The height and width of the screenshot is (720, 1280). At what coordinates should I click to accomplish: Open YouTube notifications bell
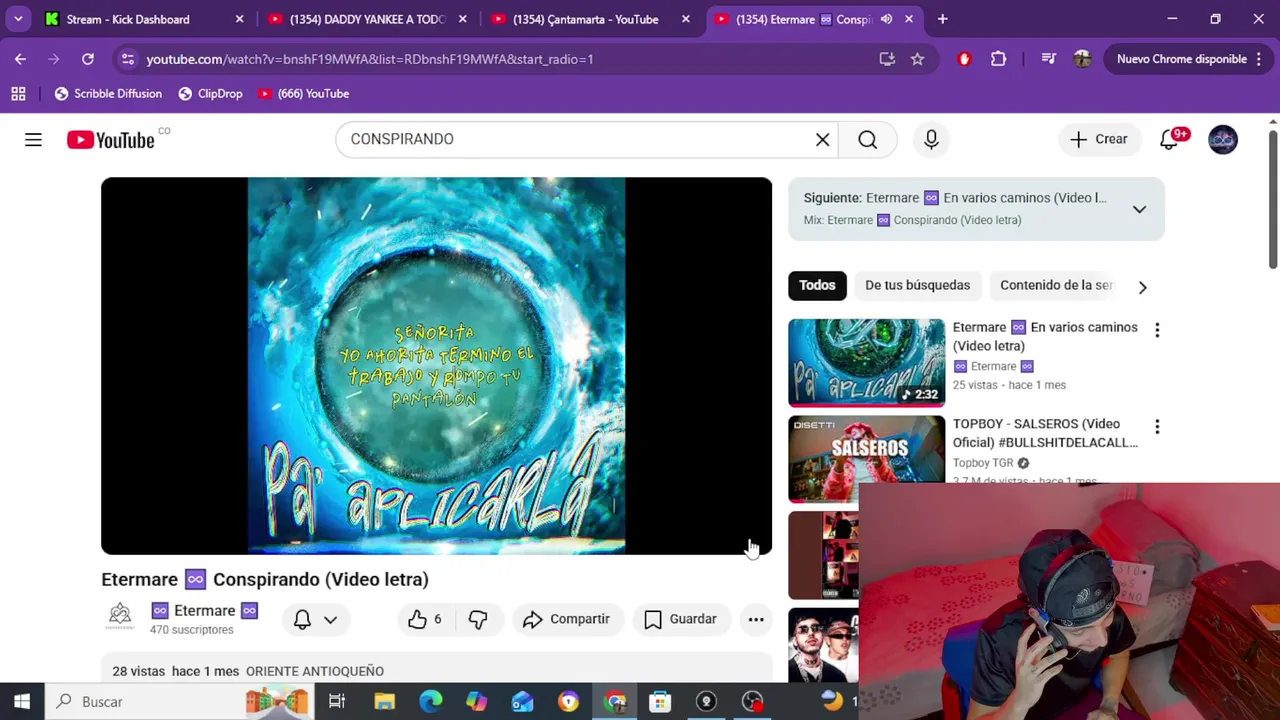click(1169, 140)
